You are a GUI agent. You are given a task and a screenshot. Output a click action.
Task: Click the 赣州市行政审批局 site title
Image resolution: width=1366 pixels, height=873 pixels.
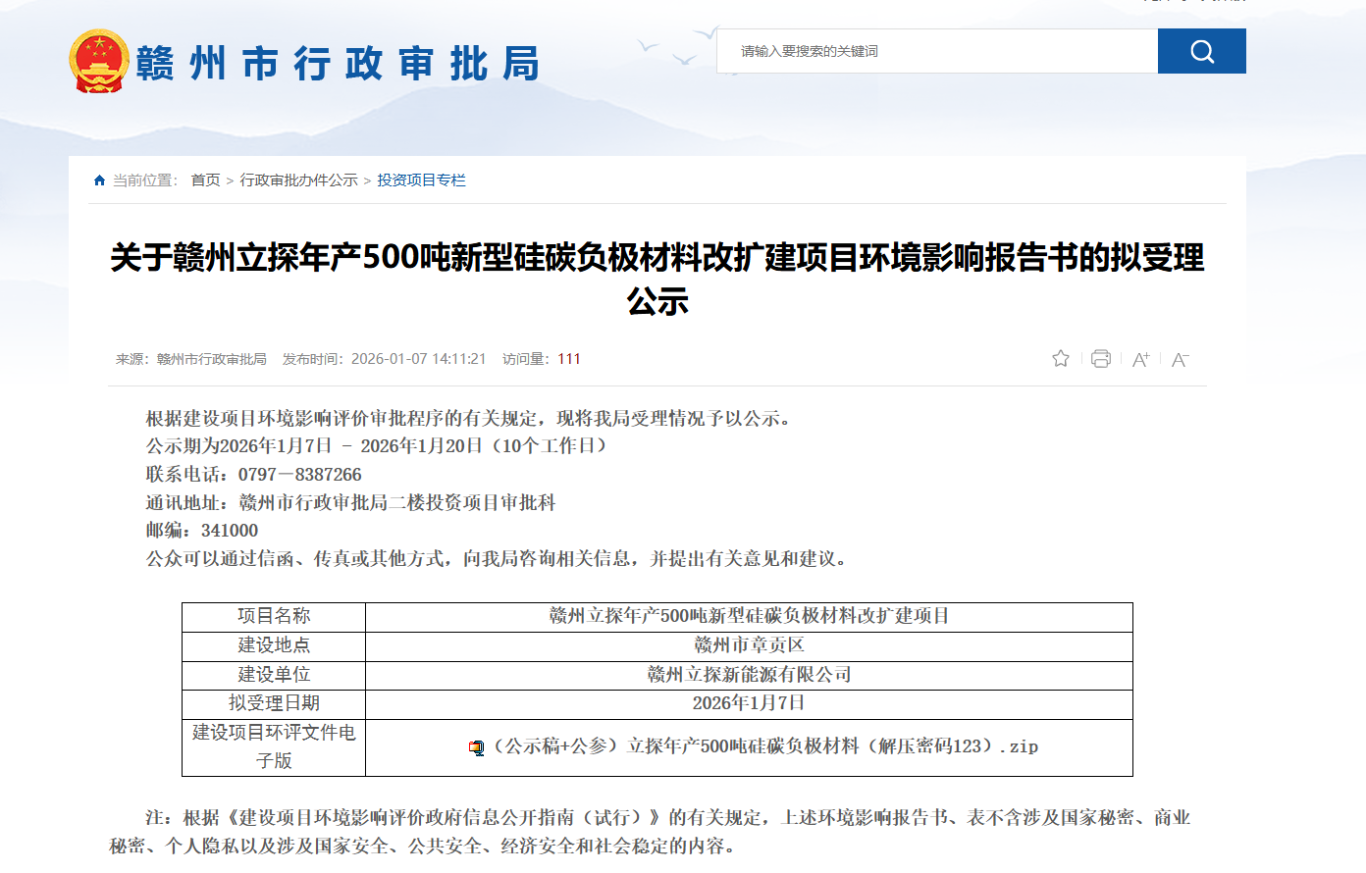coord(336,63)
